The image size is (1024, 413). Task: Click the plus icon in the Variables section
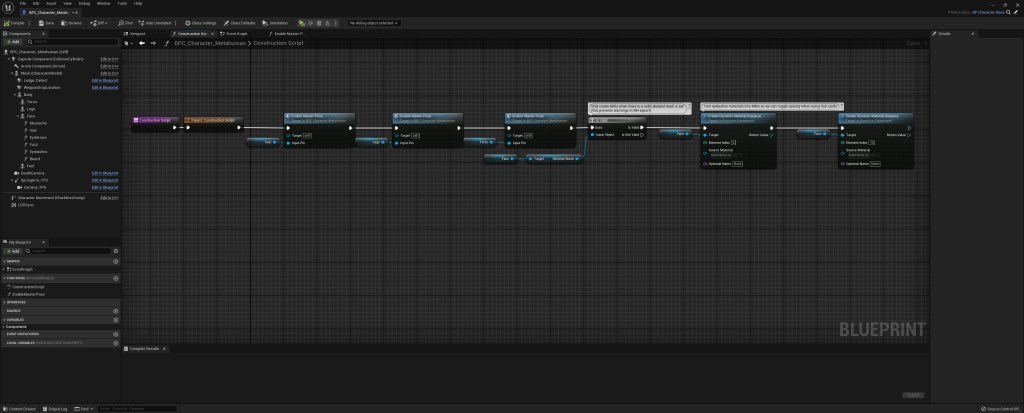click(x=116, y=318)
